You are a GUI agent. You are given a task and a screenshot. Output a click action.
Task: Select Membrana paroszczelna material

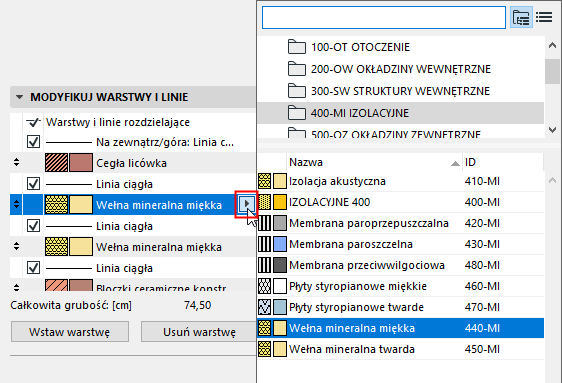[x=401, y=244]
